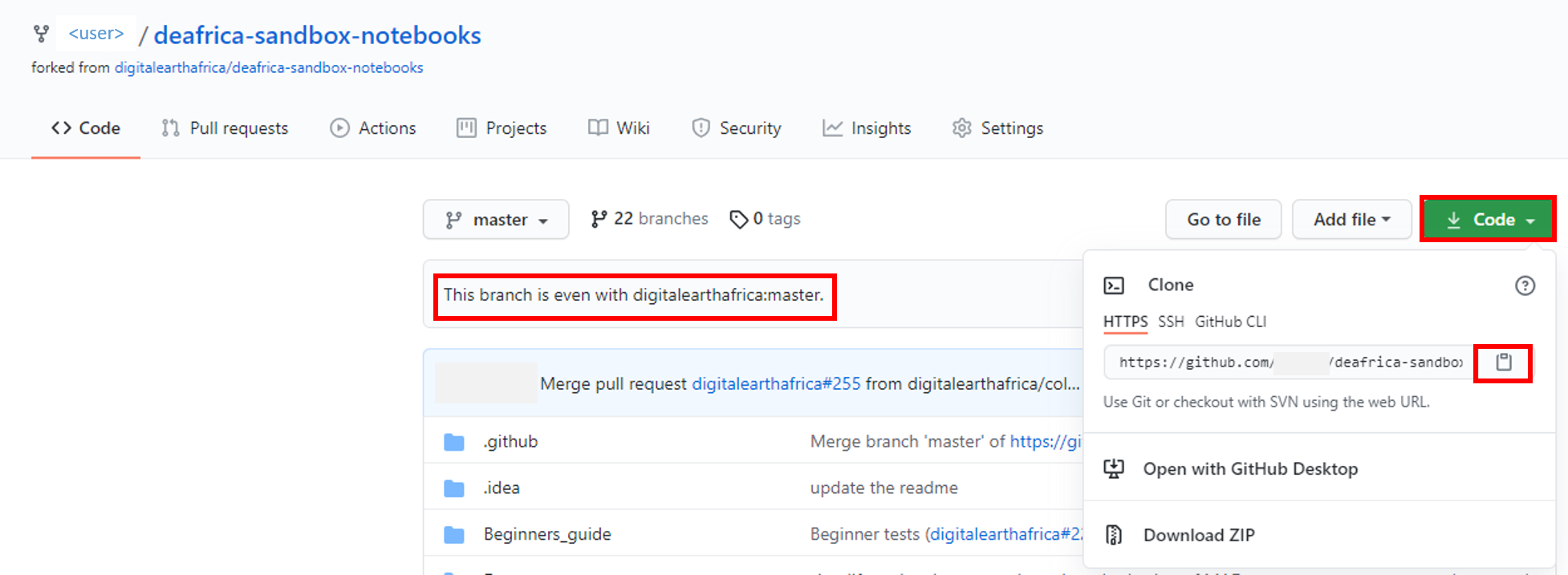Viewport: 1568px width, 575px height.
Task: Toggle the green Code dropdown button
Action: click(x=1489, y=220)
